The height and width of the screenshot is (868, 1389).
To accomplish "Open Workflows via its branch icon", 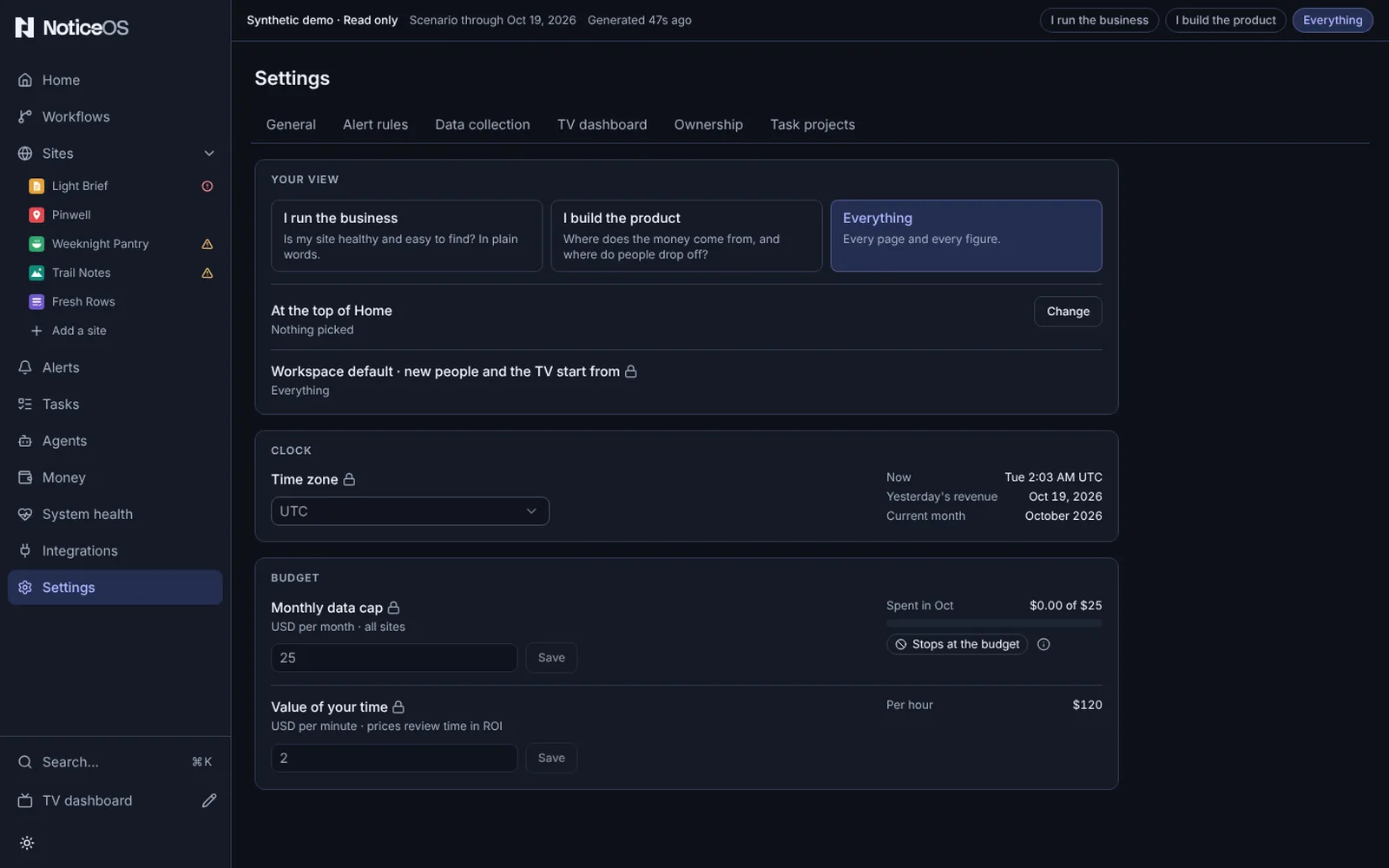I will coord(25,116).
